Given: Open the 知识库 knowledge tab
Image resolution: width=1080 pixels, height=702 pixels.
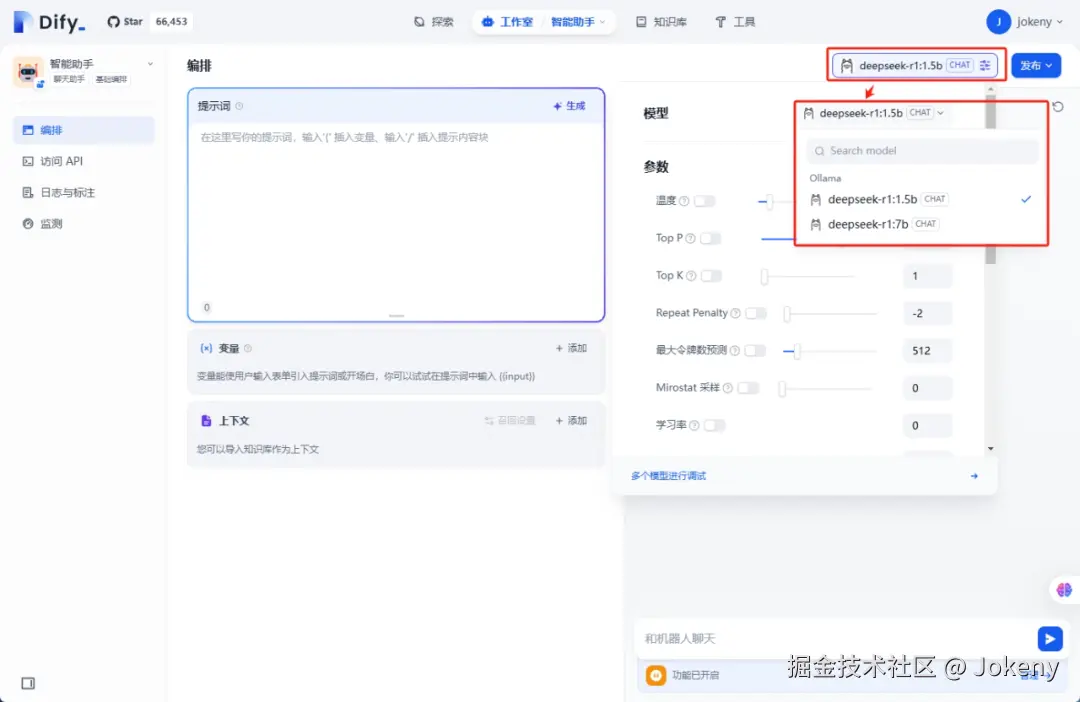Looking at the screenshot, I should tap(661, 22).
